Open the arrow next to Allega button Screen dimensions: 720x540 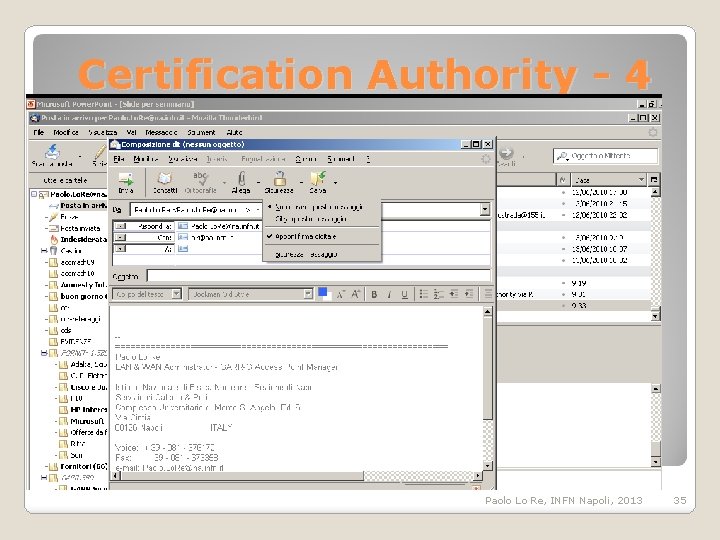(x=259, y=182)
